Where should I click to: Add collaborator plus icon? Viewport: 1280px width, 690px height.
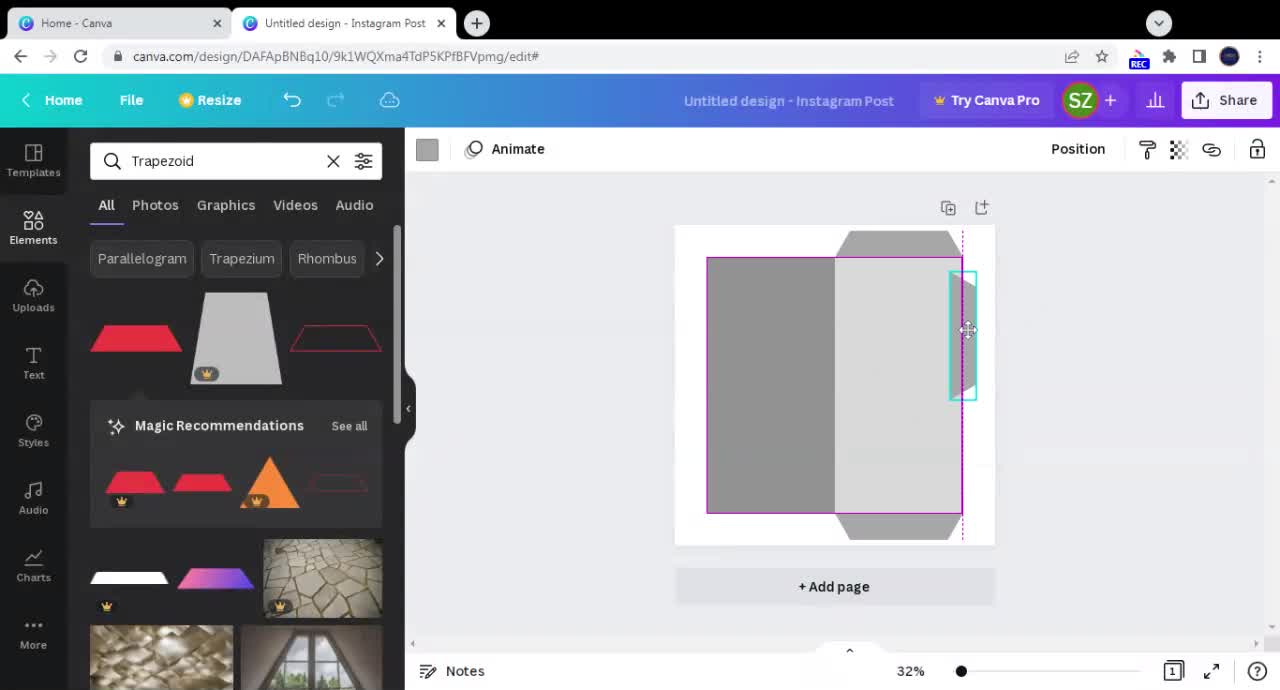(1110, 100)
